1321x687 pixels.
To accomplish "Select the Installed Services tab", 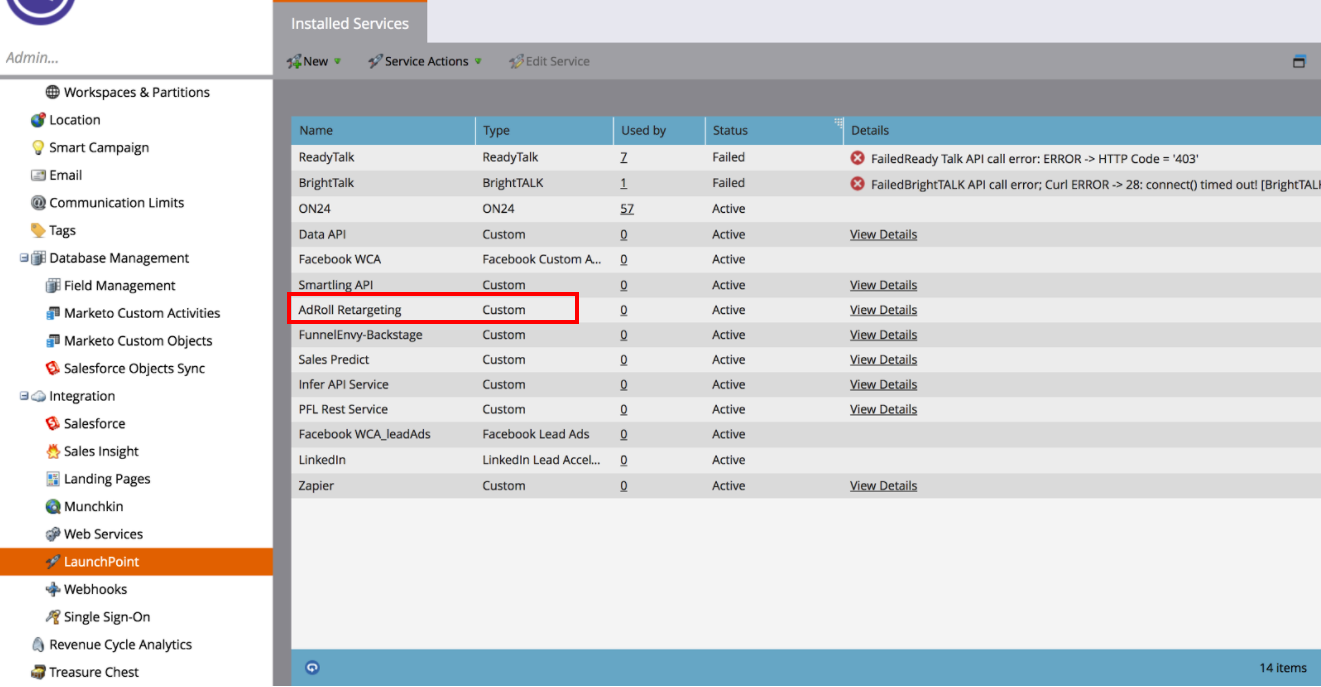I will (350, 23).
